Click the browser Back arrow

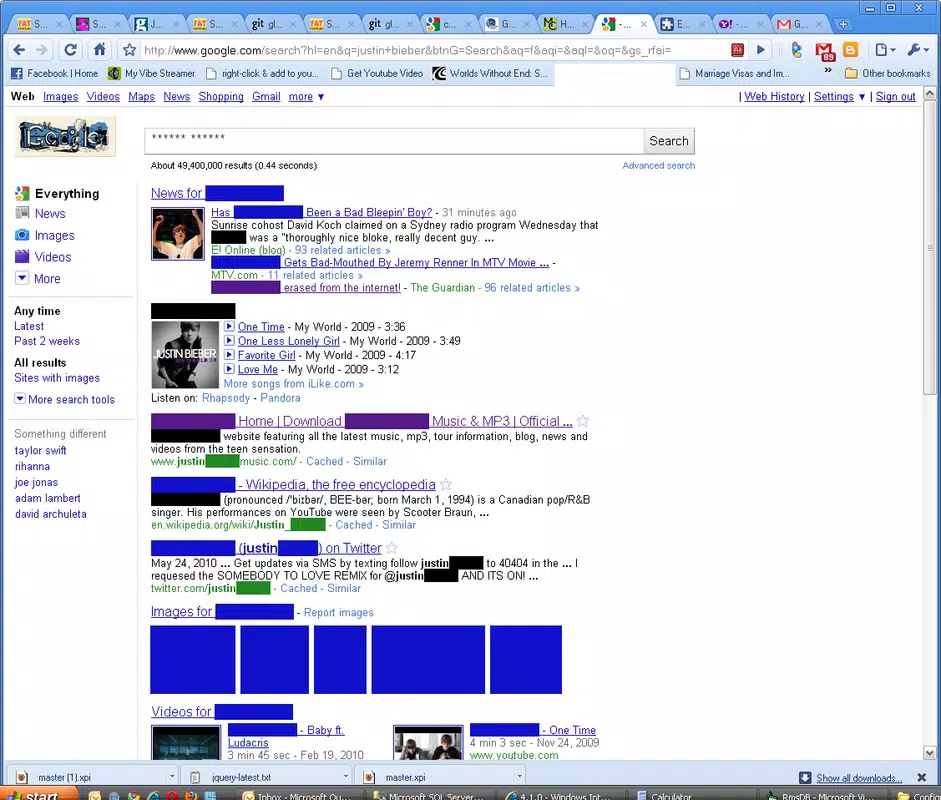click(19, 50)
